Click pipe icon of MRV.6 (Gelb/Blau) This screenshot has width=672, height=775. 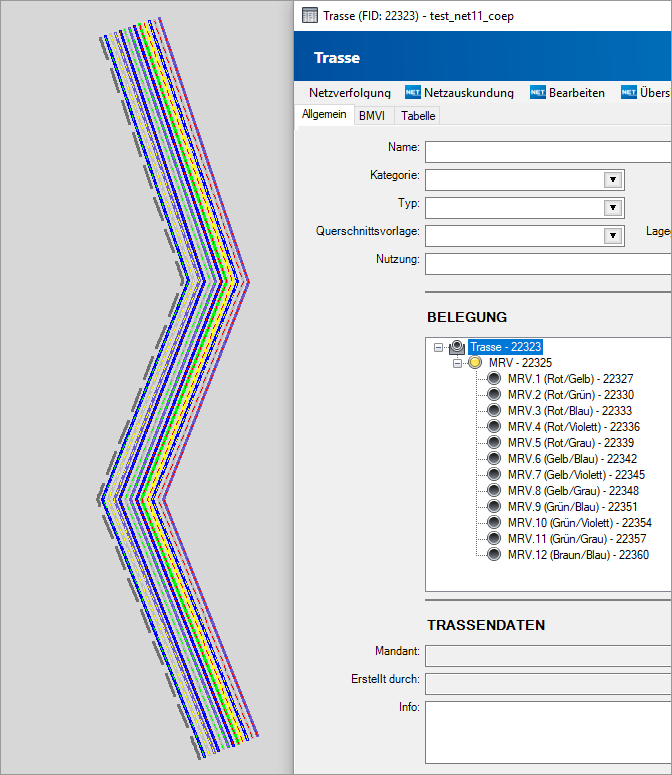pos(494,458)
